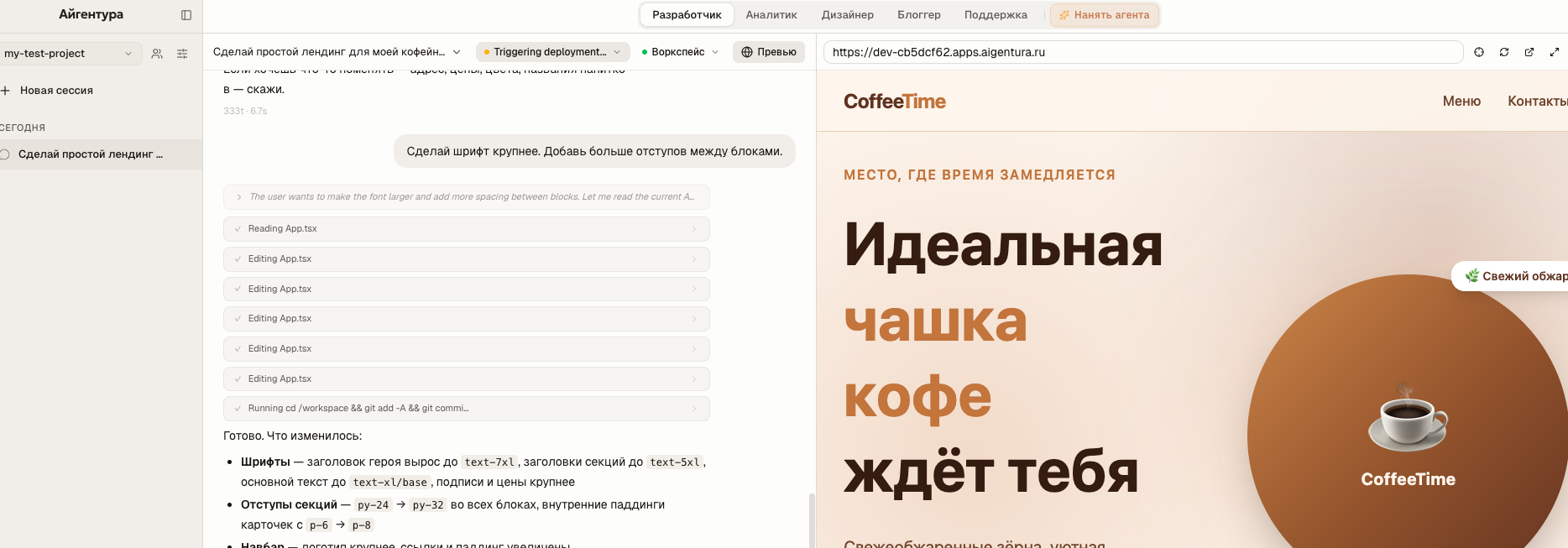This screenshot has width=1568, height=548.
Task: Open project settings sliders icon
Action: pyautogui.click(x=182, y=54)
